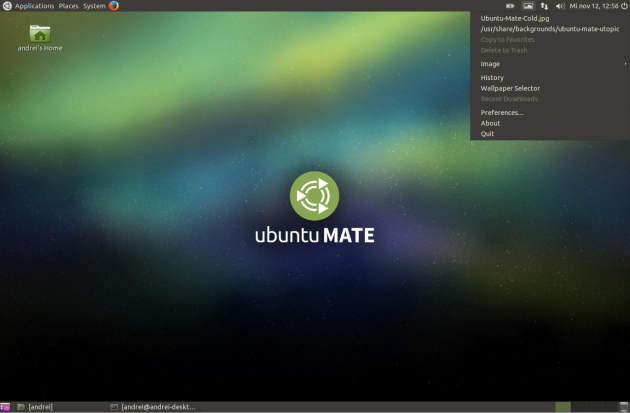
Task: Click the battery status indicator
Action: tap(510, 6)
